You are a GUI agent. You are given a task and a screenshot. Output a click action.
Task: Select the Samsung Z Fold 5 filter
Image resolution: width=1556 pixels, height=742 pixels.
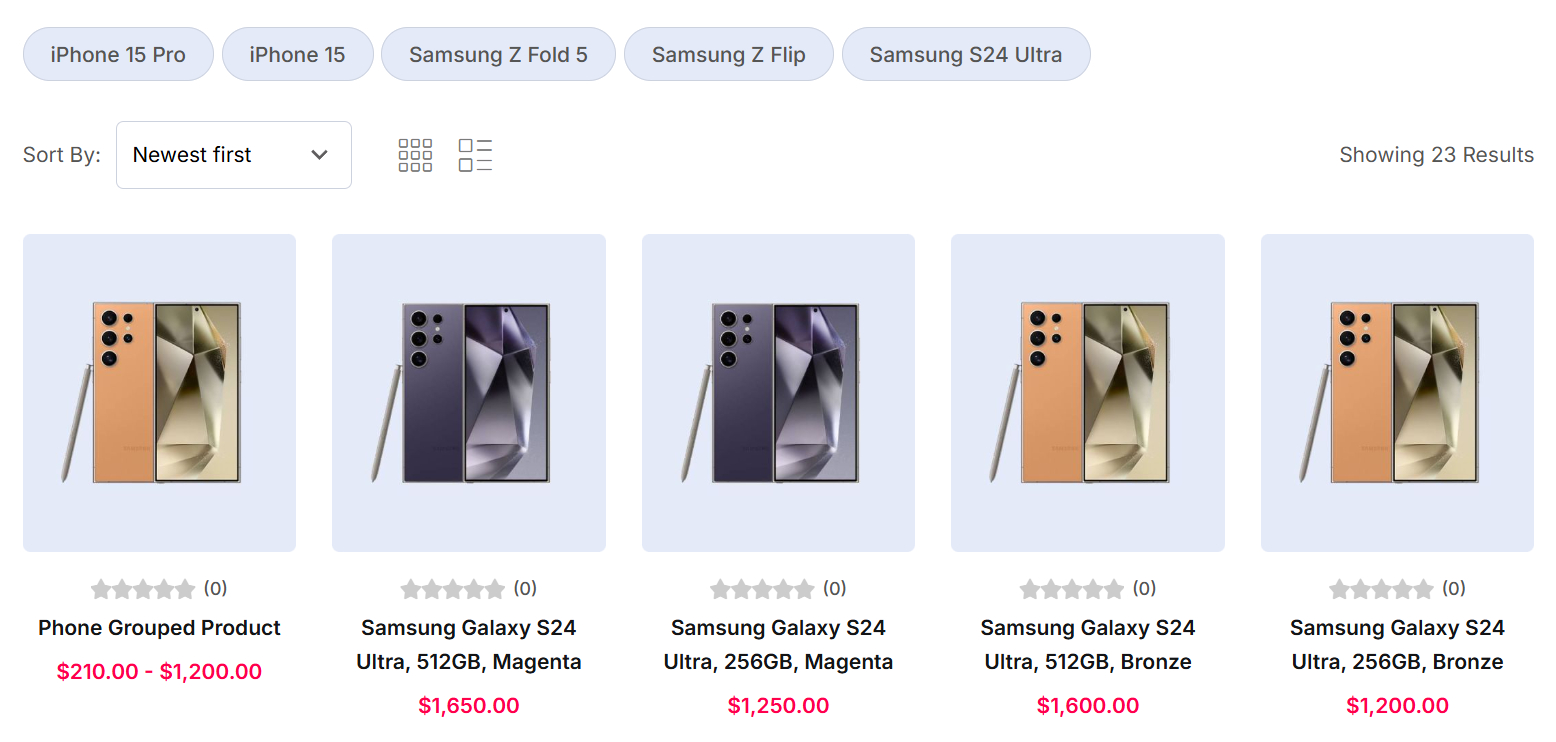498,54
